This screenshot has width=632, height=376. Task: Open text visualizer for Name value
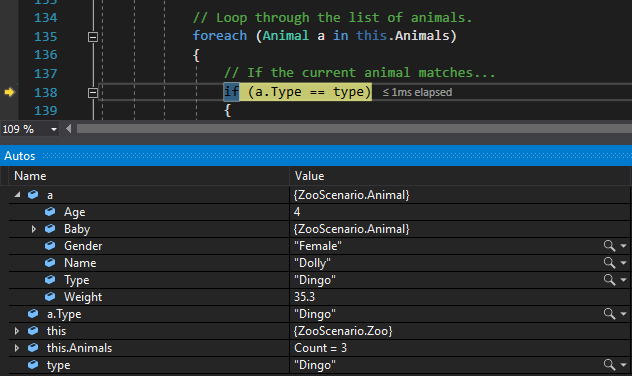pos(609,263)
